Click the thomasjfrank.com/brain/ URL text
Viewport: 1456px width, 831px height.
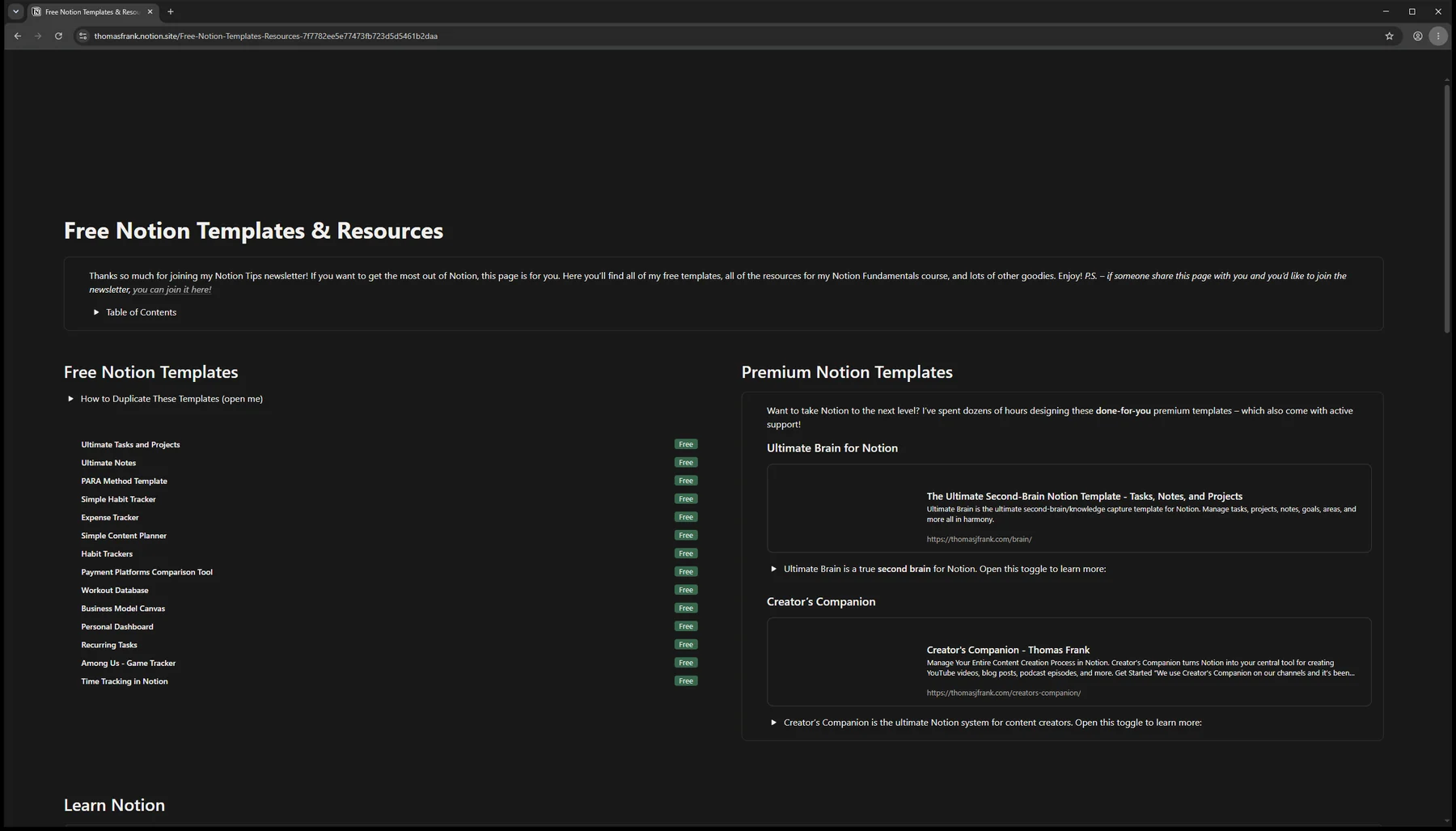[979, 539]
